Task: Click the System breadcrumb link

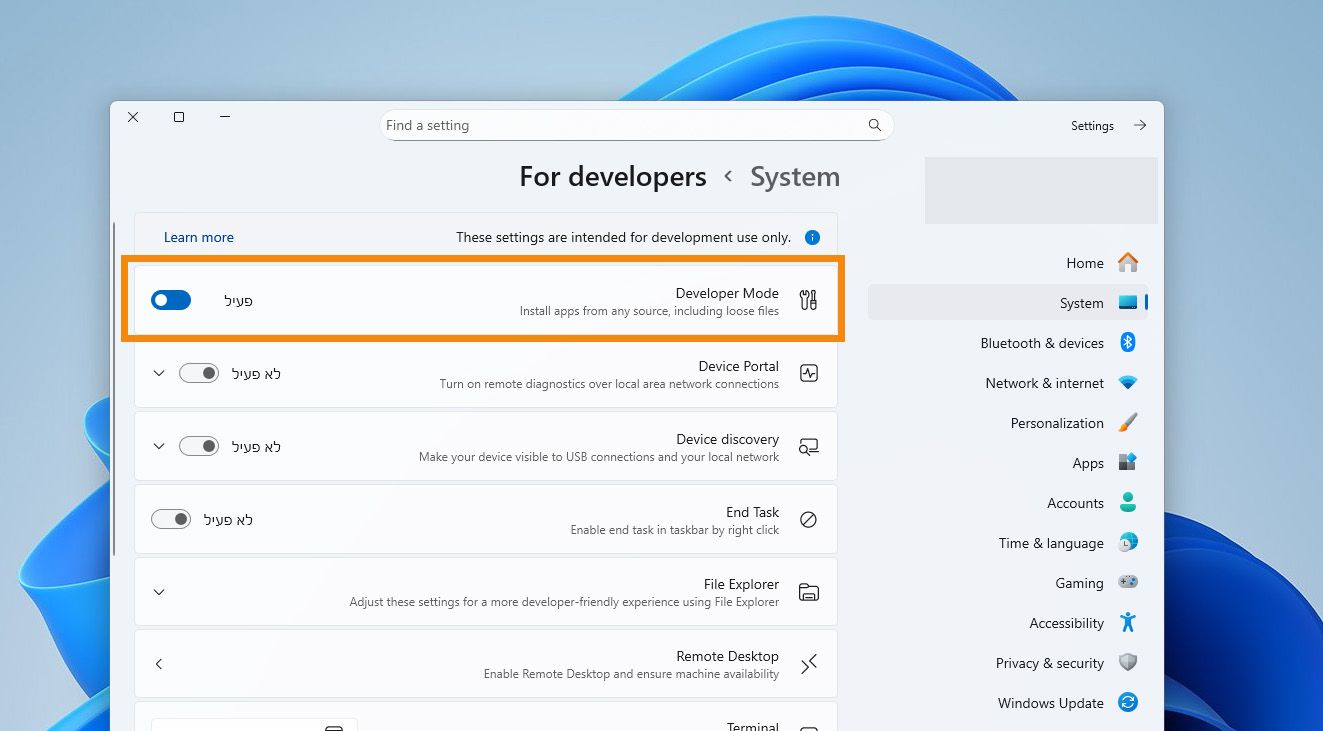Action: 795,177
